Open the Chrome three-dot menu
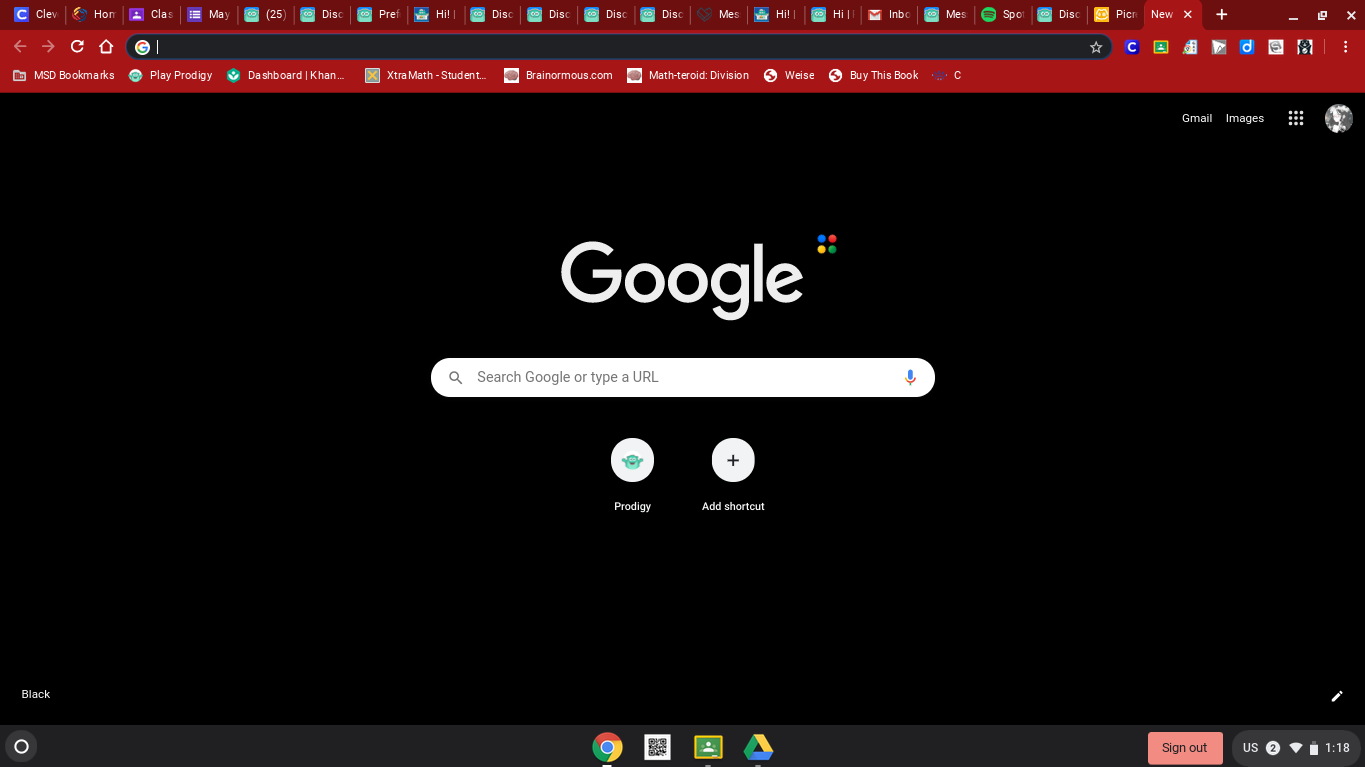This screenshot has height=767, width=1365. click(1345, 47)
